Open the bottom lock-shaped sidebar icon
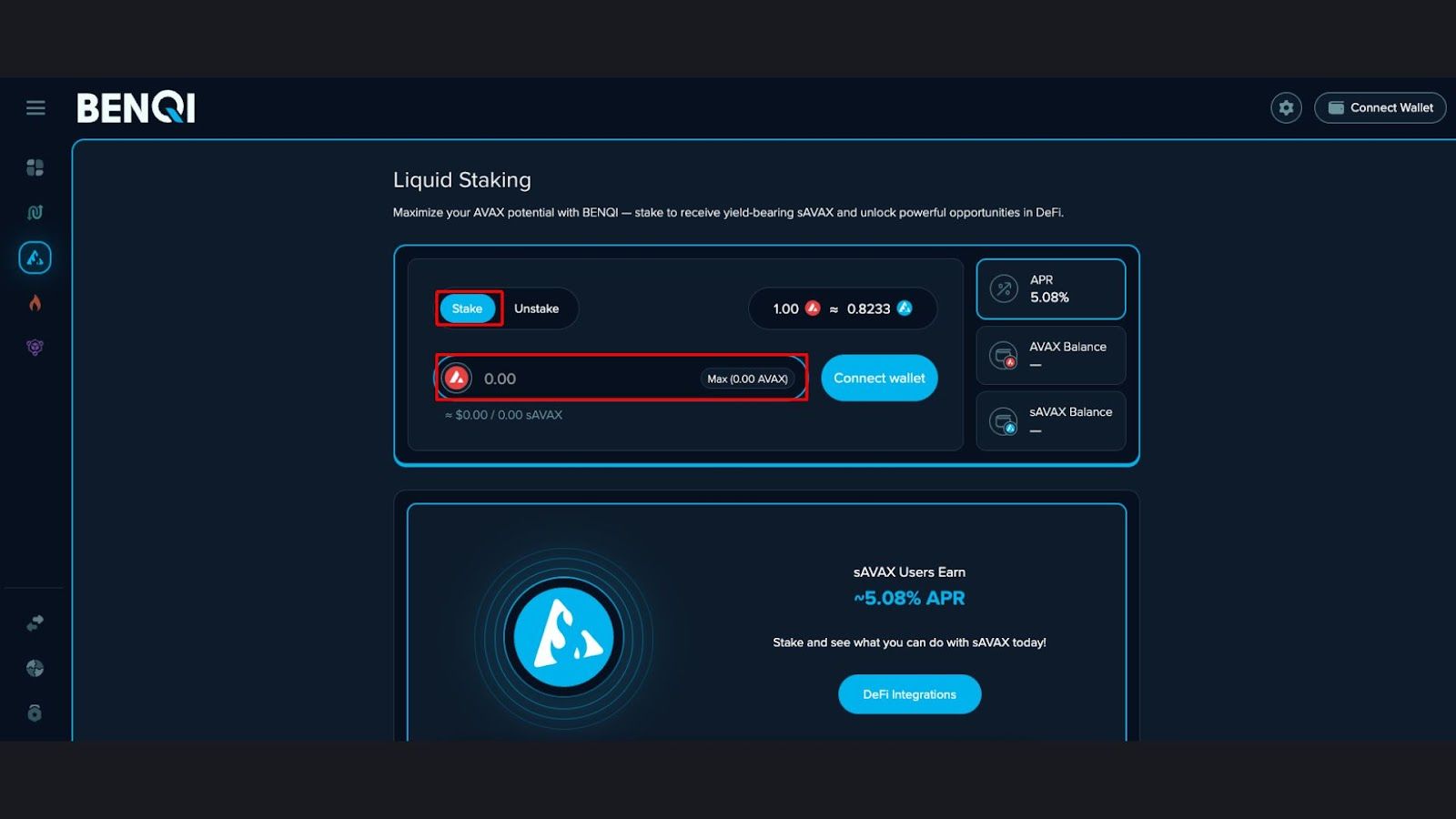This screenshot has width=1456, height=819. [x=35, y=713]
